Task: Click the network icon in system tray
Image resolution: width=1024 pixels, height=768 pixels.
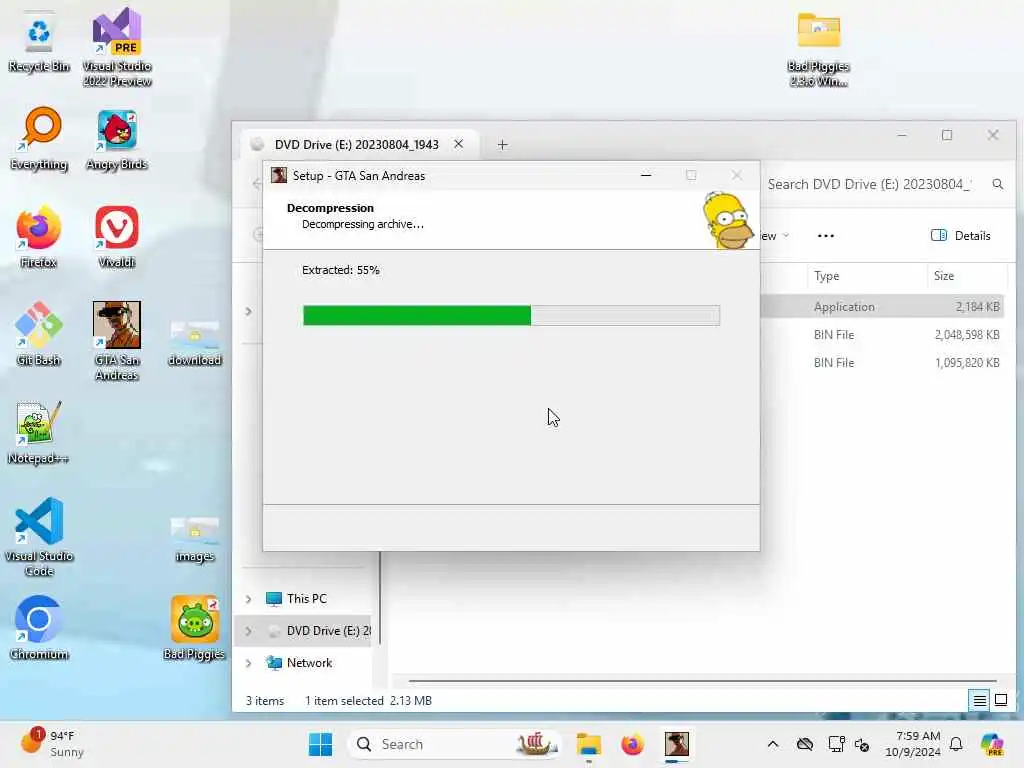Action: pos(837,744)
